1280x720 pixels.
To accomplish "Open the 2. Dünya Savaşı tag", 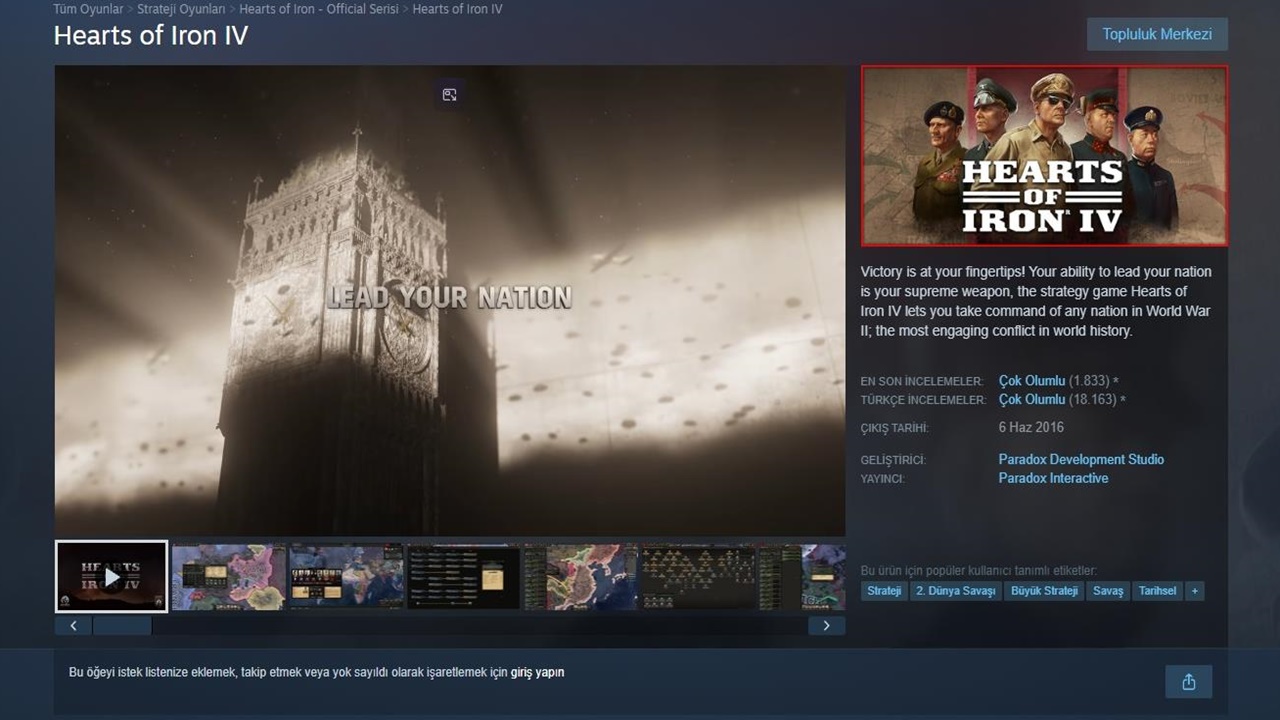I will [955, 591].
